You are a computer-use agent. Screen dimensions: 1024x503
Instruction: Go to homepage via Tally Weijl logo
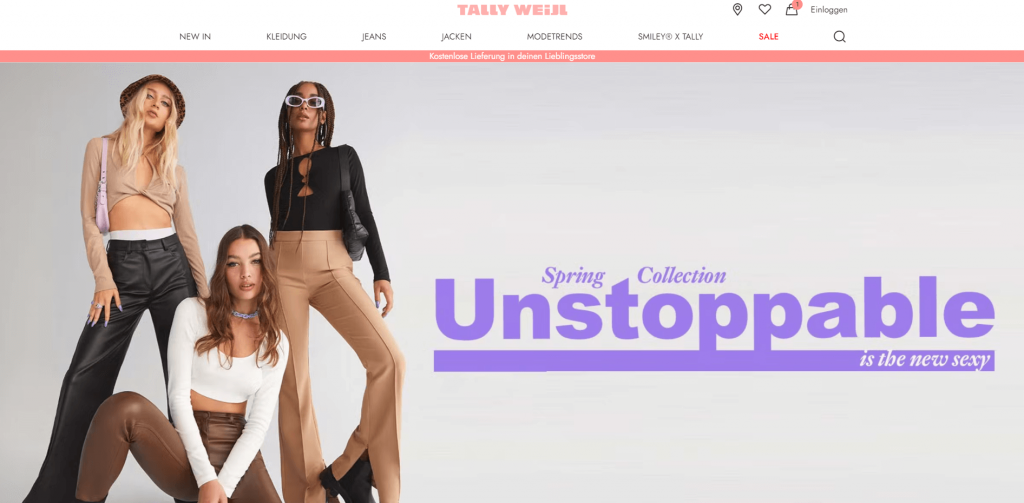[512, 10]
